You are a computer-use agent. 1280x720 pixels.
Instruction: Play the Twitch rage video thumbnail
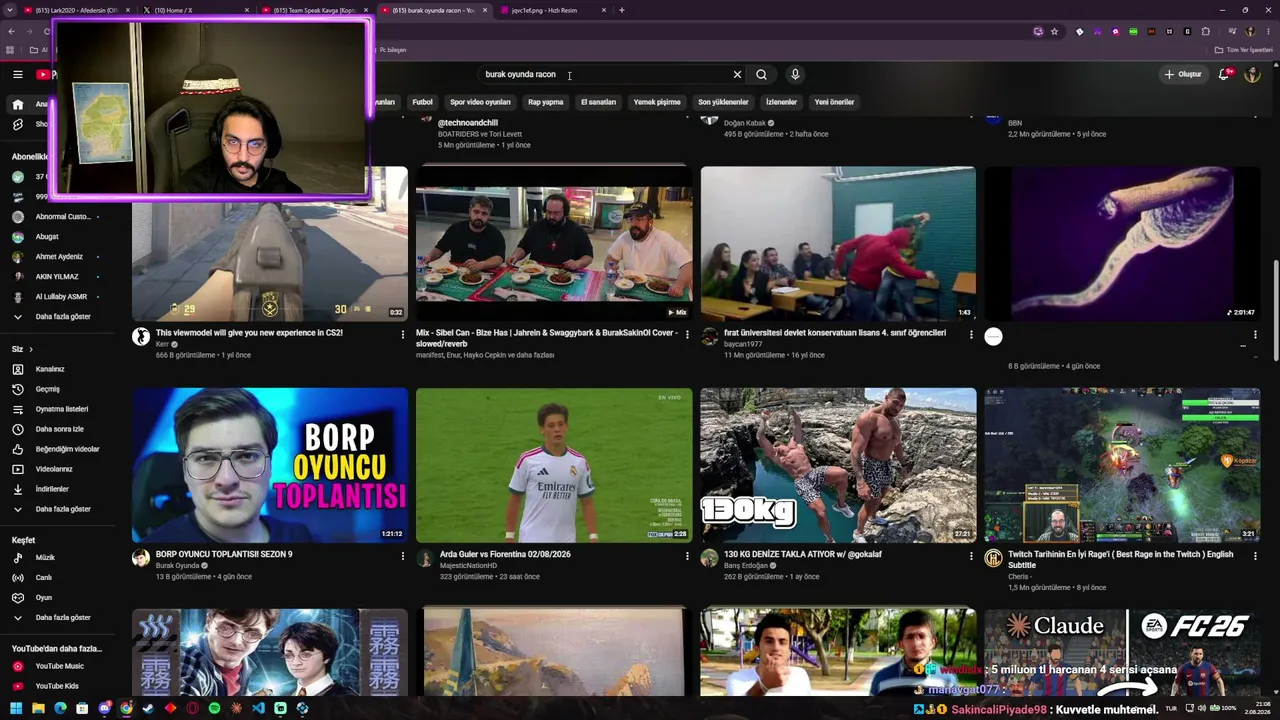pos(1122,465)
